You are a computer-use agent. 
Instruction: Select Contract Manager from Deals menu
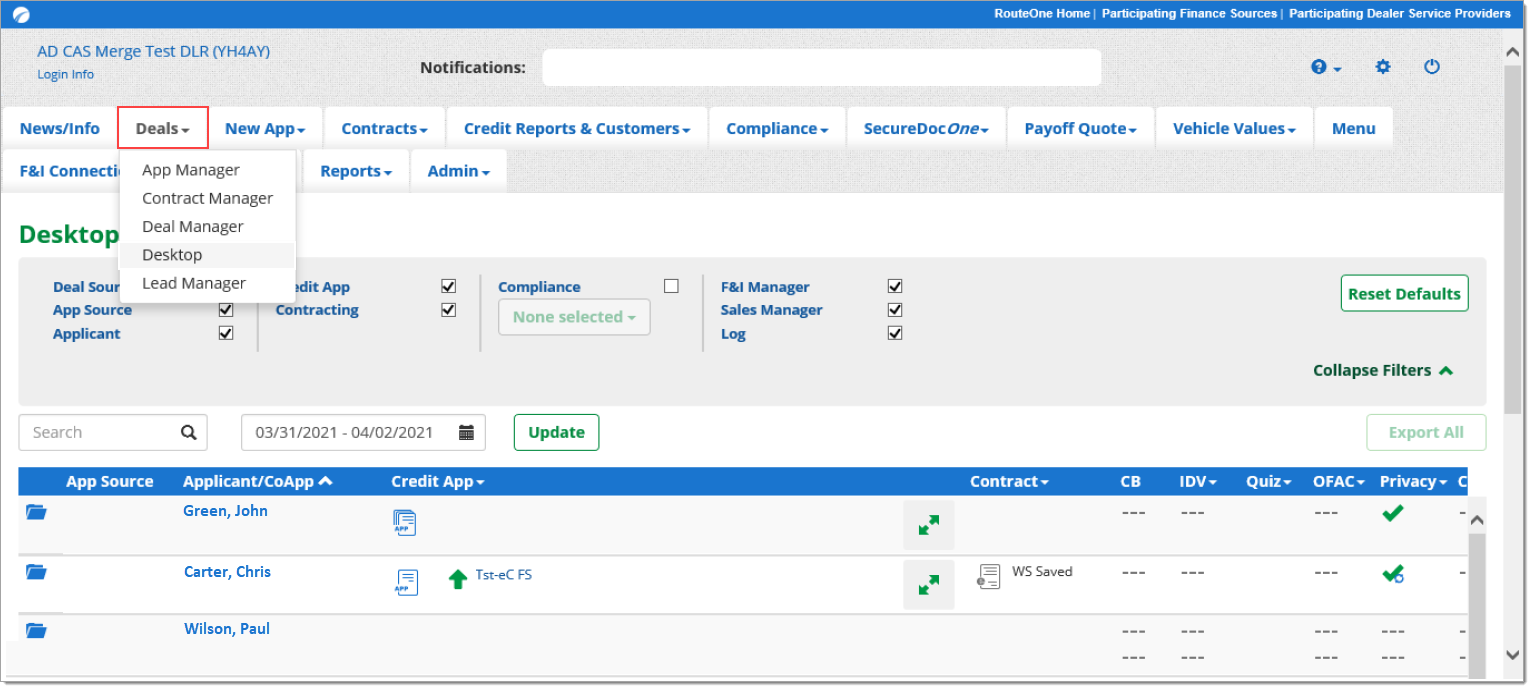click(207, 198)
